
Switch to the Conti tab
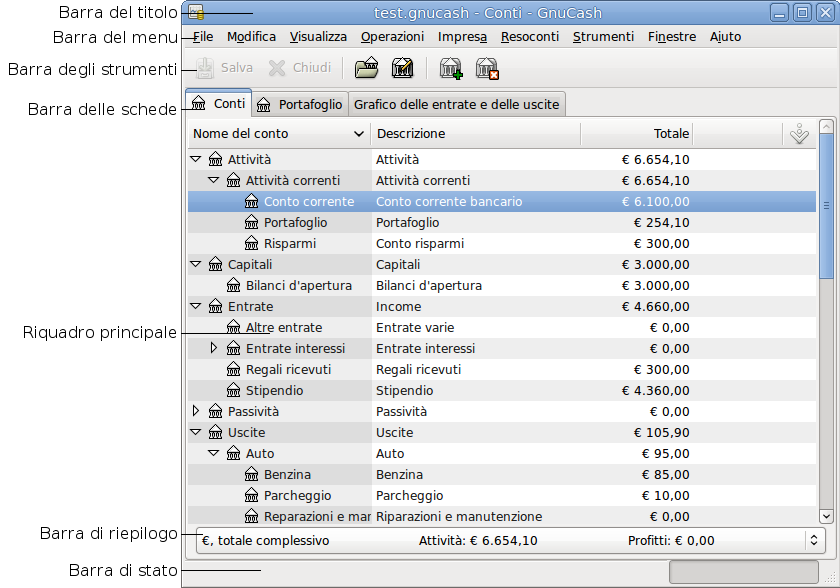point(219,103)
